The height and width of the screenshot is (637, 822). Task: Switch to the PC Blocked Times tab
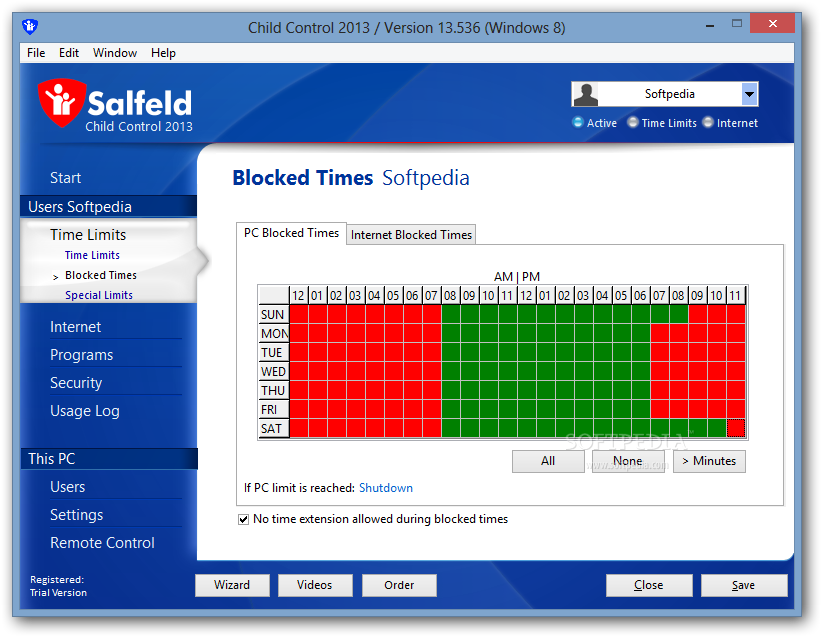click(x=291, y=233)
